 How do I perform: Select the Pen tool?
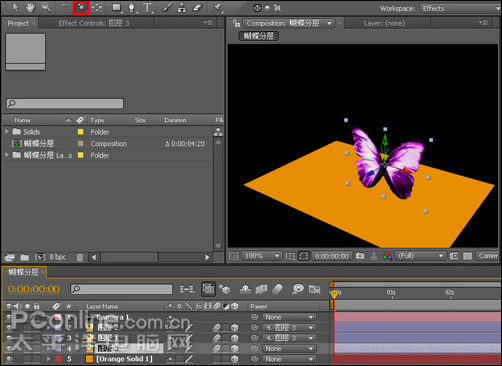point(132,8)
